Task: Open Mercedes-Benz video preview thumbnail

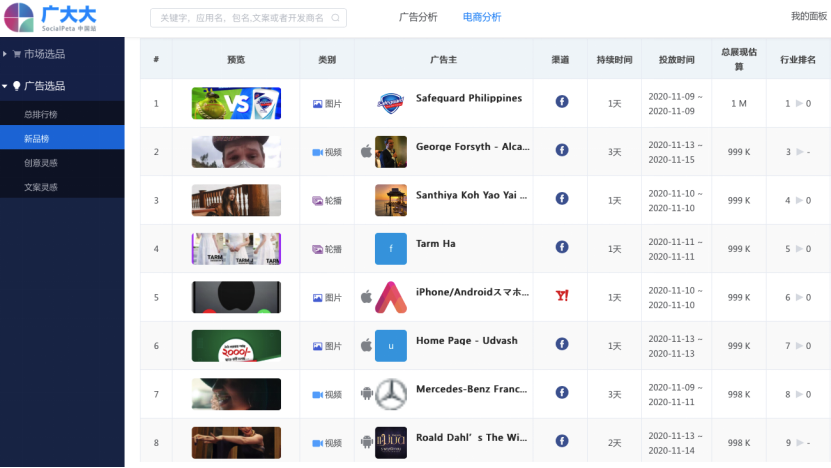Action: [236, 394]
